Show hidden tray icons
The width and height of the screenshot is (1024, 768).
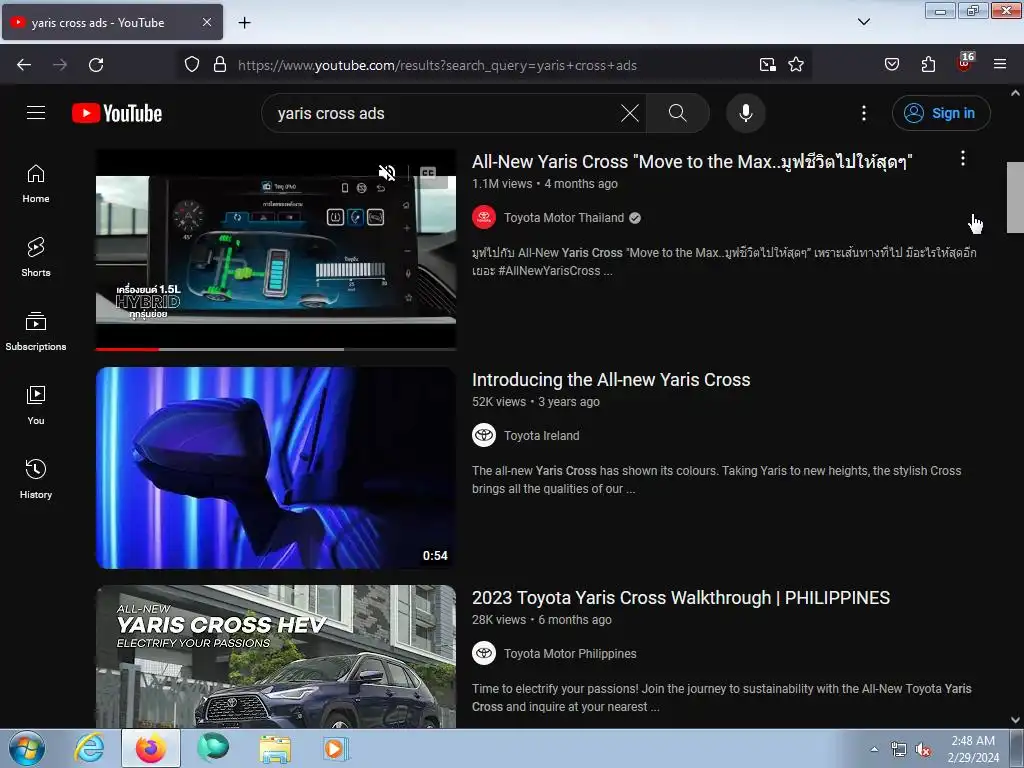(x=874, y=749)
